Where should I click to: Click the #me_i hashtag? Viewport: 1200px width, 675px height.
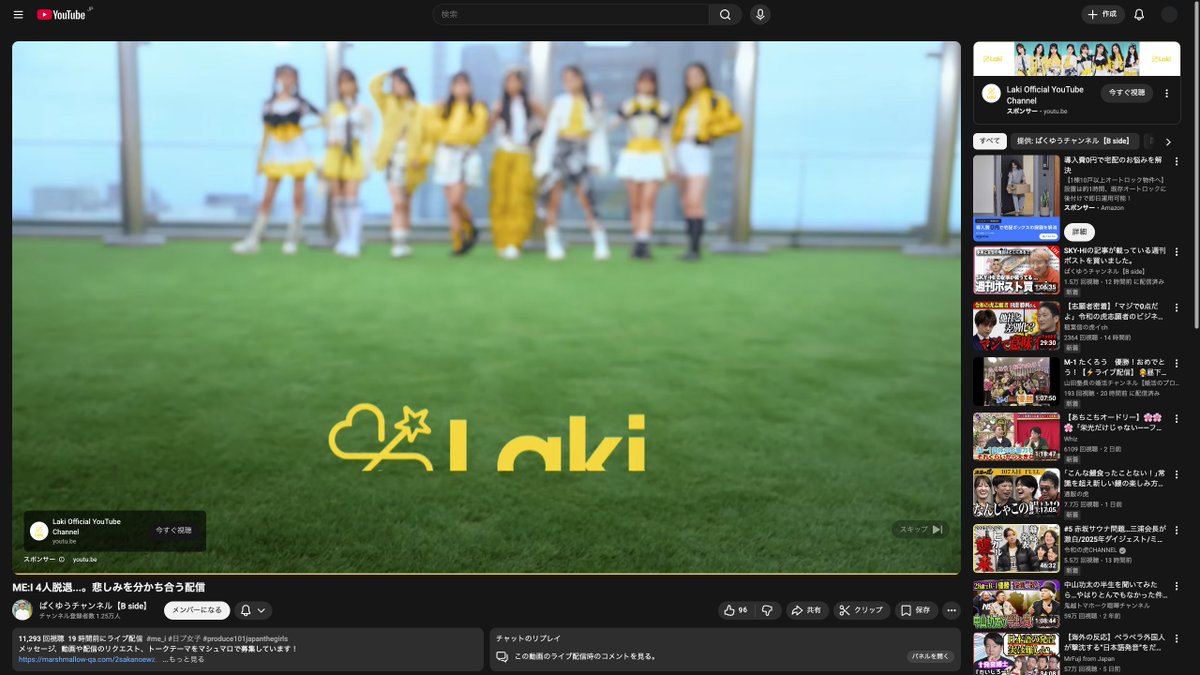tap(155, 638)
